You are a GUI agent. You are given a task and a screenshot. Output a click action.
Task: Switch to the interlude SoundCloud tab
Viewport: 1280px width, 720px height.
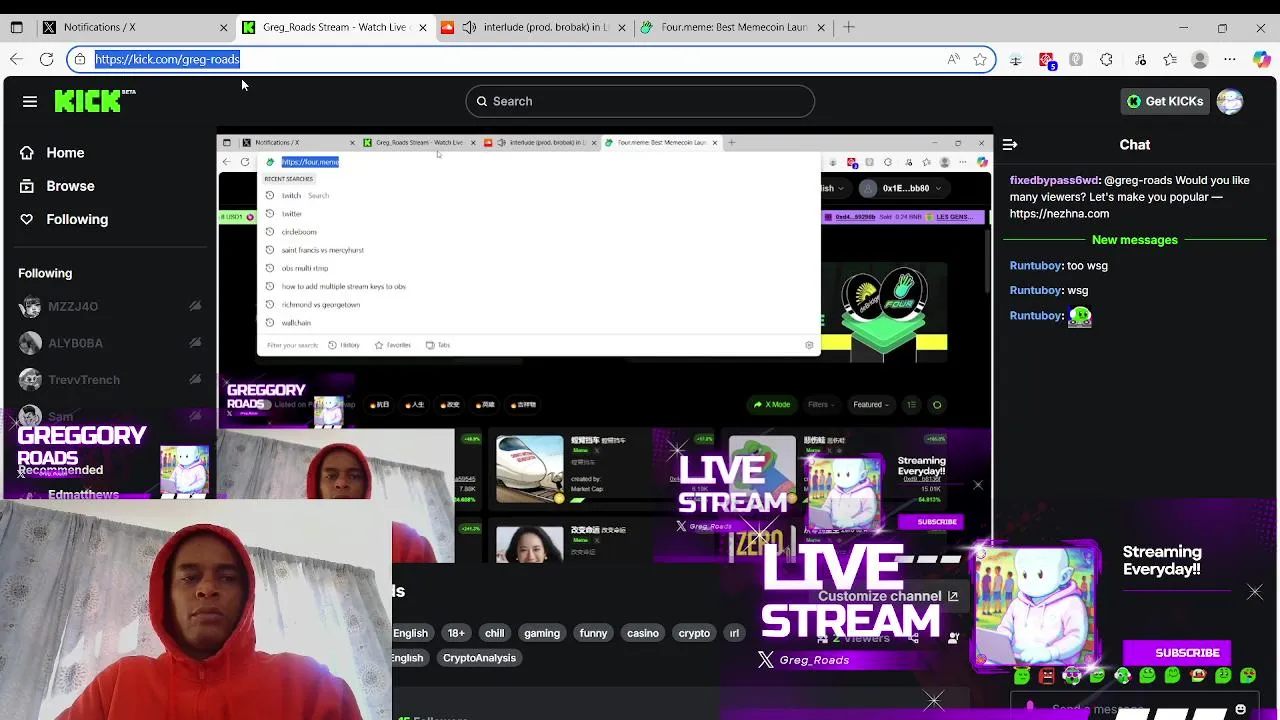(x=535, y=27)
